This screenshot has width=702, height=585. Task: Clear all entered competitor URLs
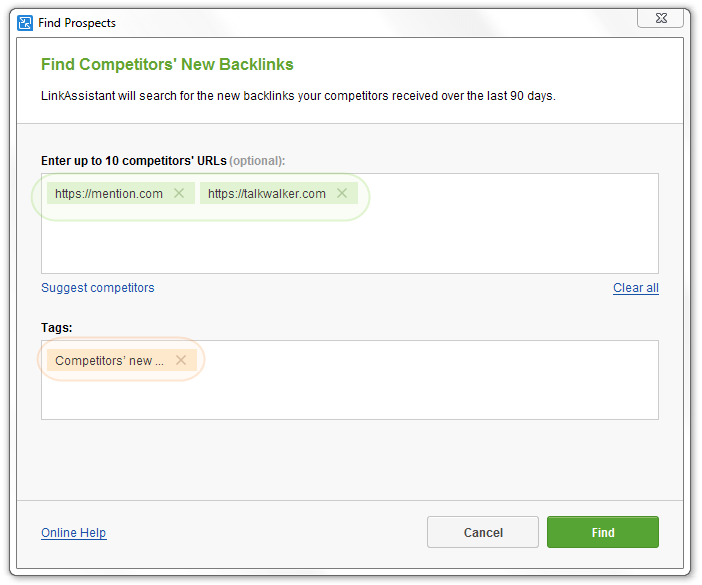point(636,288)
